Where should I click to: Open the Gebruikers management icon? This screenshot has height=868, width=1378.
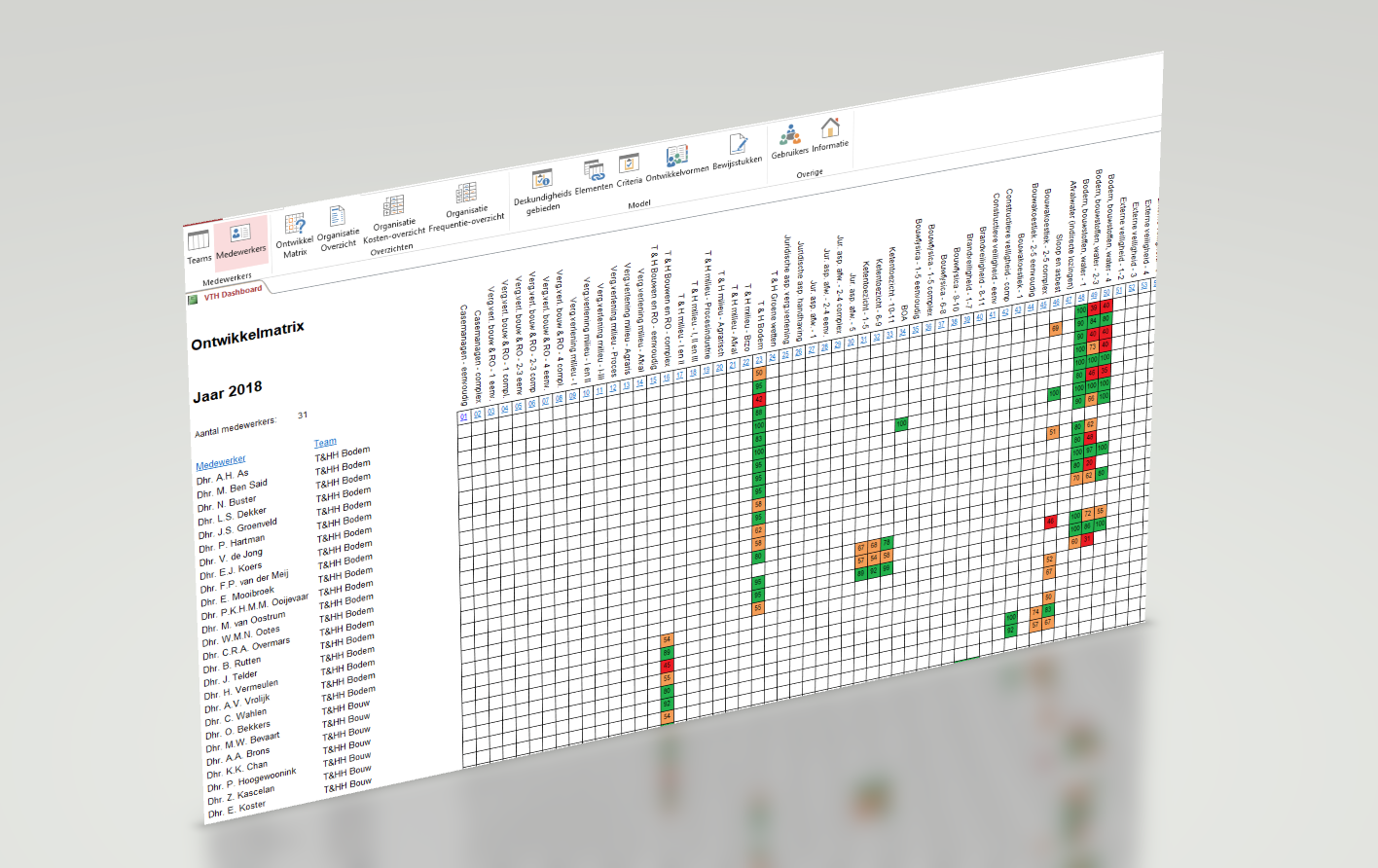point(789,136)
